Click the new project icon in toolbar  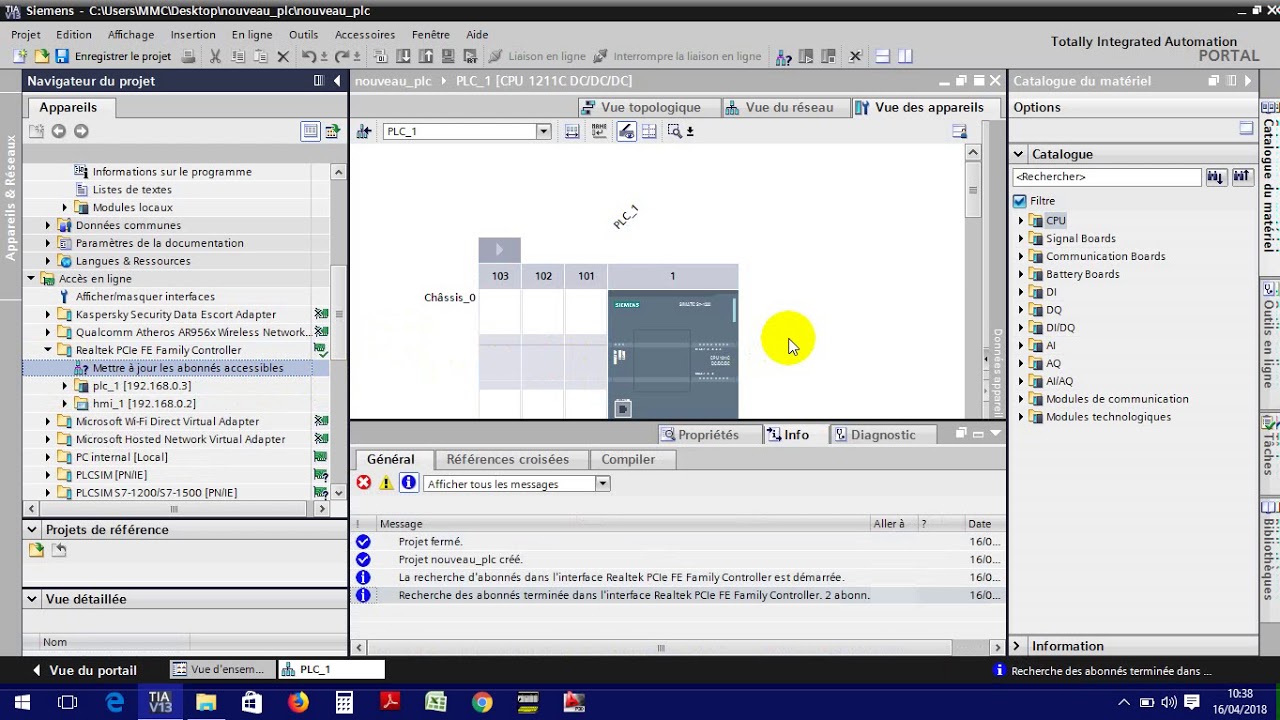coord(19,57)
